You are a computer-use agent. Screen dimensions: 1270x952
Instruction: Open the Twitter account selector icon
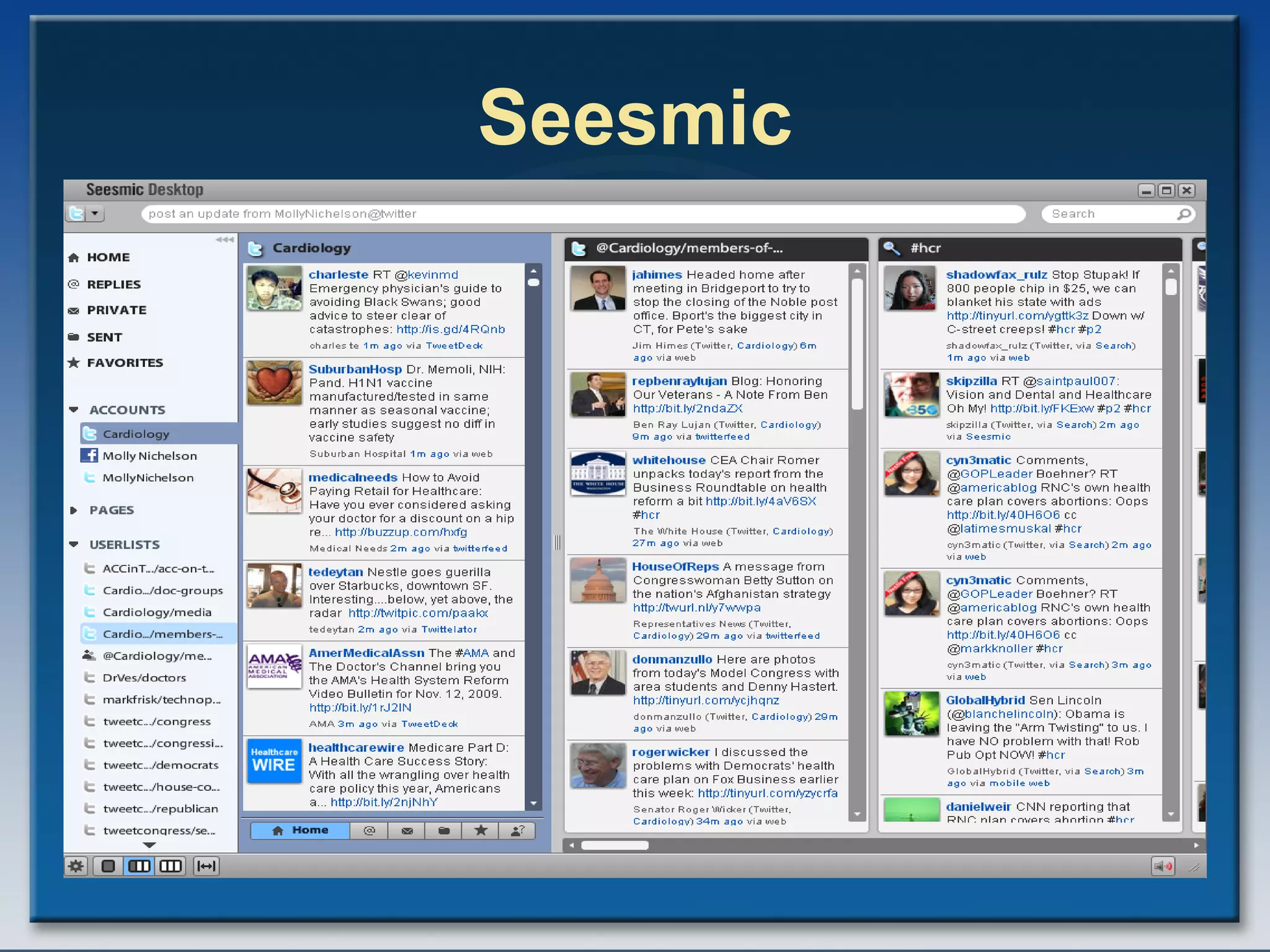point(76,214)
